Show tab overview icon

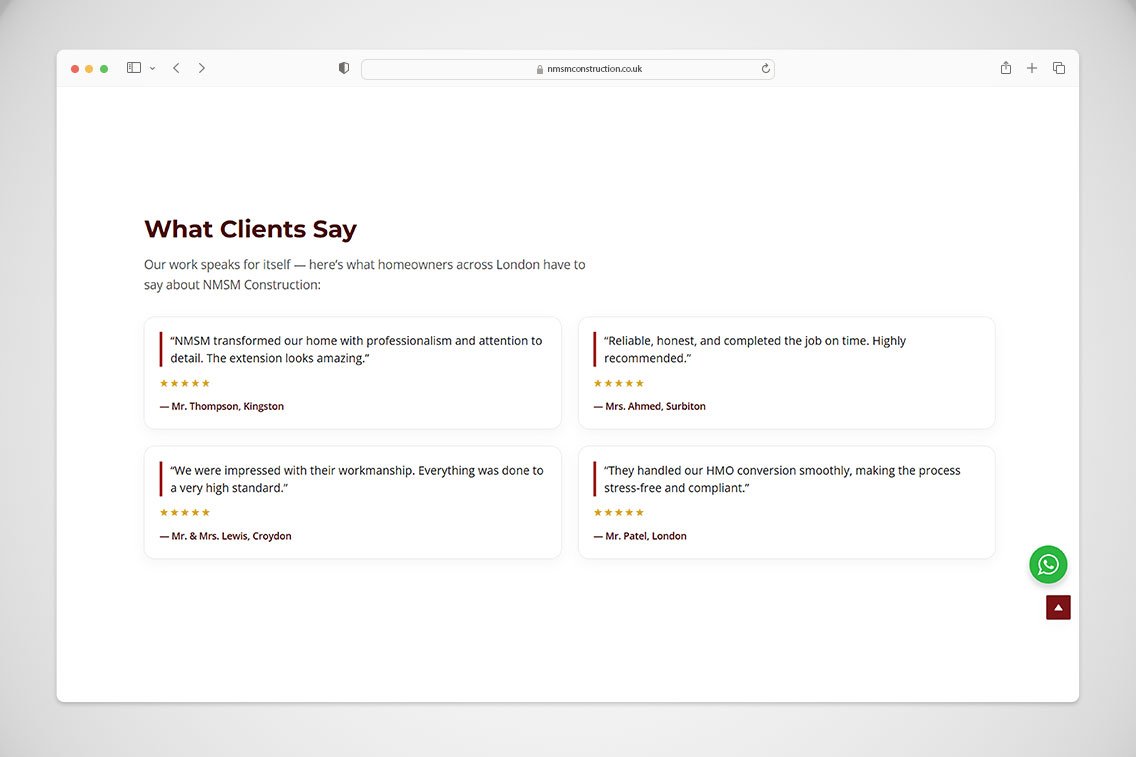[x=1059, y=68]
